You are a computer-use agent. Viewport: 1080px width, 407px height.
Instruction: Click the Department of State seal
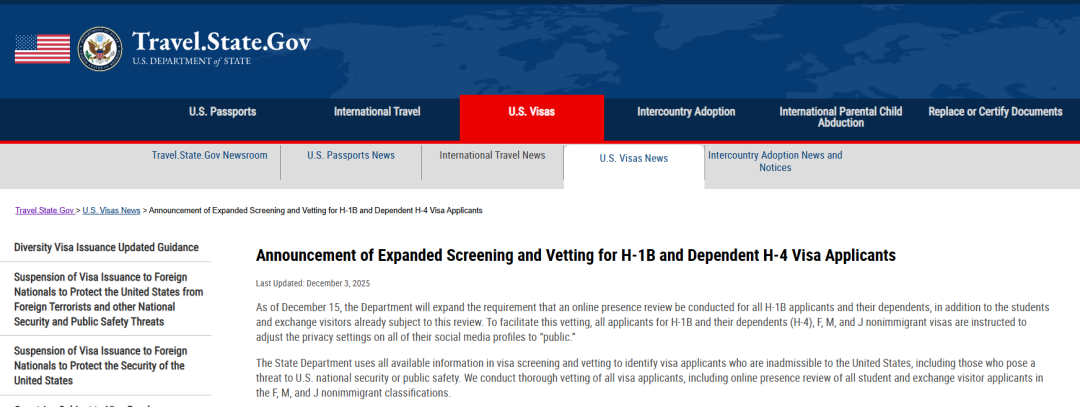pyautogui.click(x=99, y=48)
